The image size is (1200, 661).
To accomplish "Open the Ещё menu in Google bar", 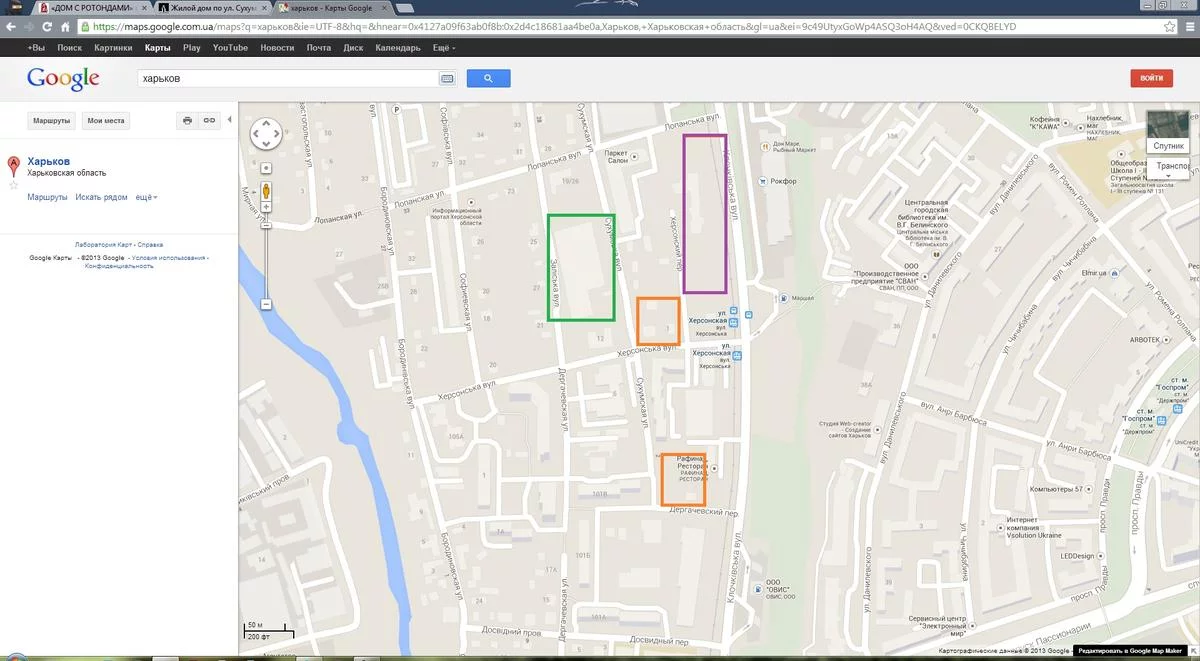I will click(x=444, y=48).
